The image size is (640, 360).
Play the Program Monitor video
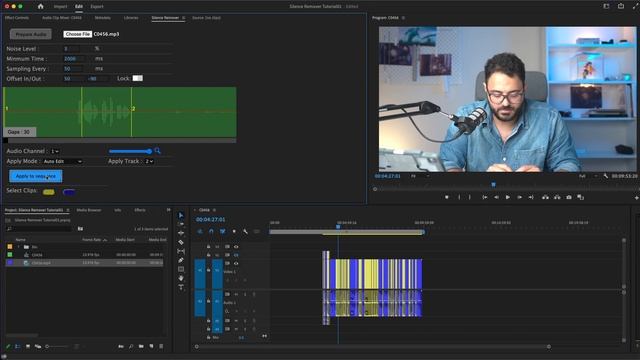pyautogui.click(x=508, y=197)
